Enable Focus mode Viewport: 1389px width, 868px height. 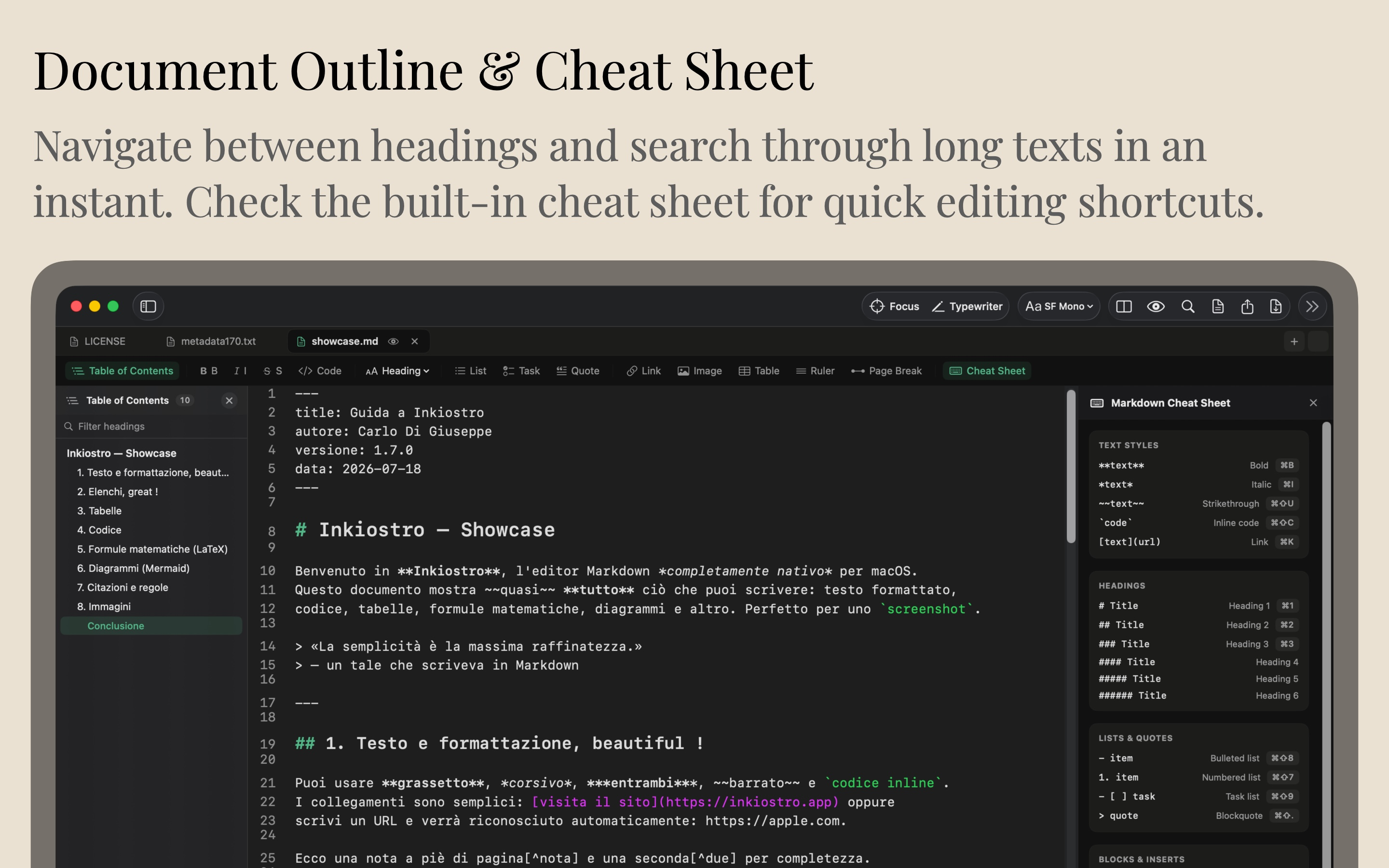[x=895, y=307]
